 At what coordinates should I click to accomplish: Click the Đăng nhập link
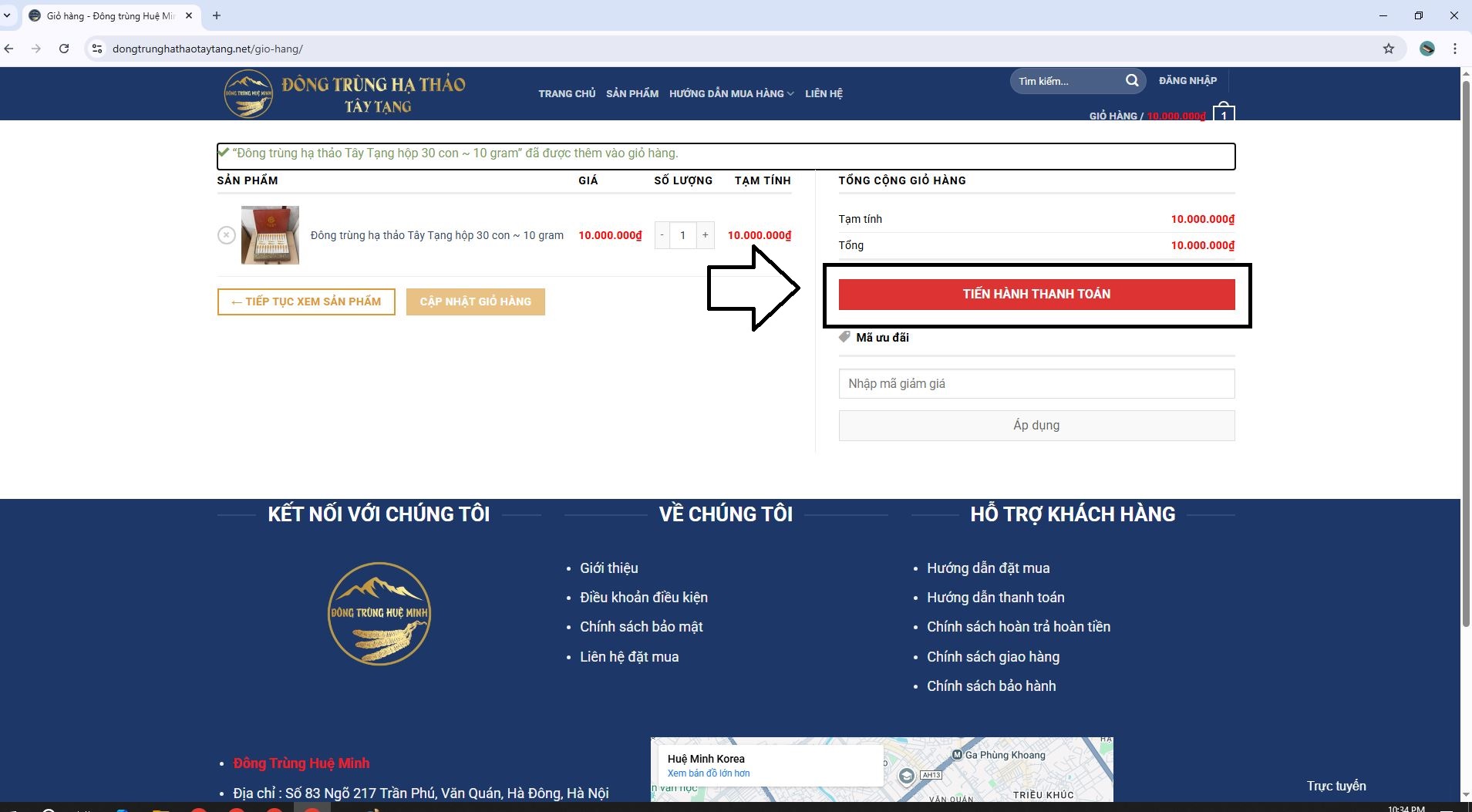click(1187, 80)
